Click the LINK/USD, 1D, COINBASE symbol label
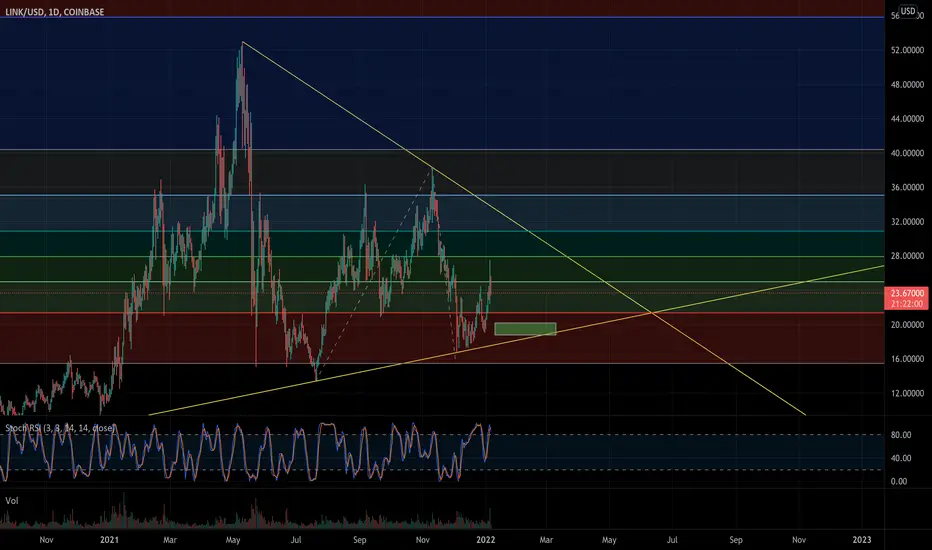This screenshot has width=932, height=550. click(55, 12)
